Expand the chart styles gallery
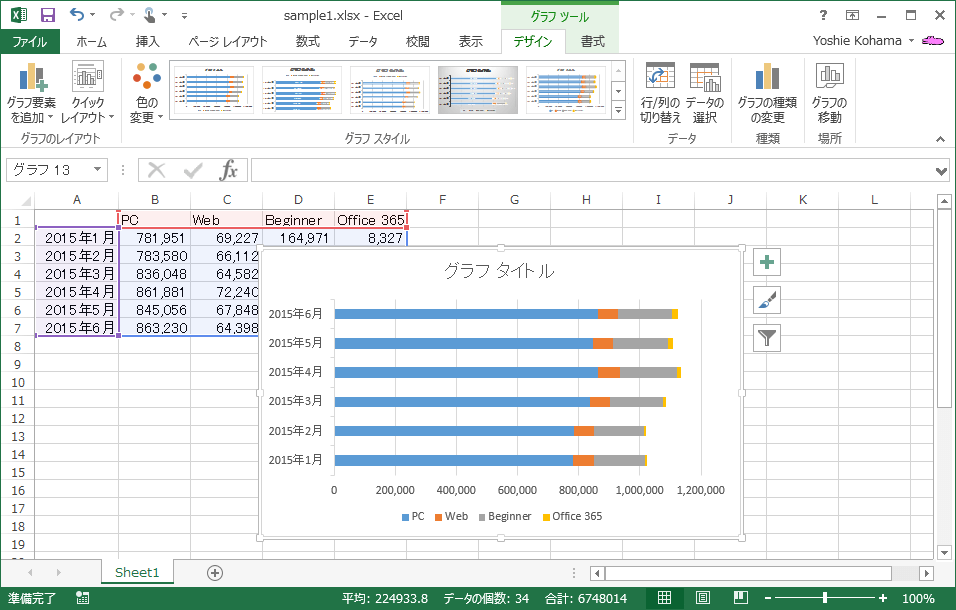Viewport: 956px width, 610px height. tap(619, 111)
